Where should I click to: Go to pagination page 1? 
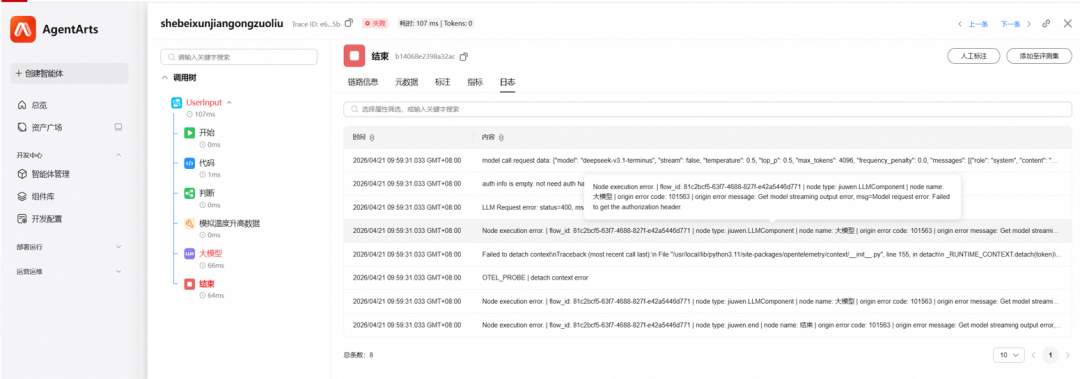pyautogui.click(x=1050, y=355)
